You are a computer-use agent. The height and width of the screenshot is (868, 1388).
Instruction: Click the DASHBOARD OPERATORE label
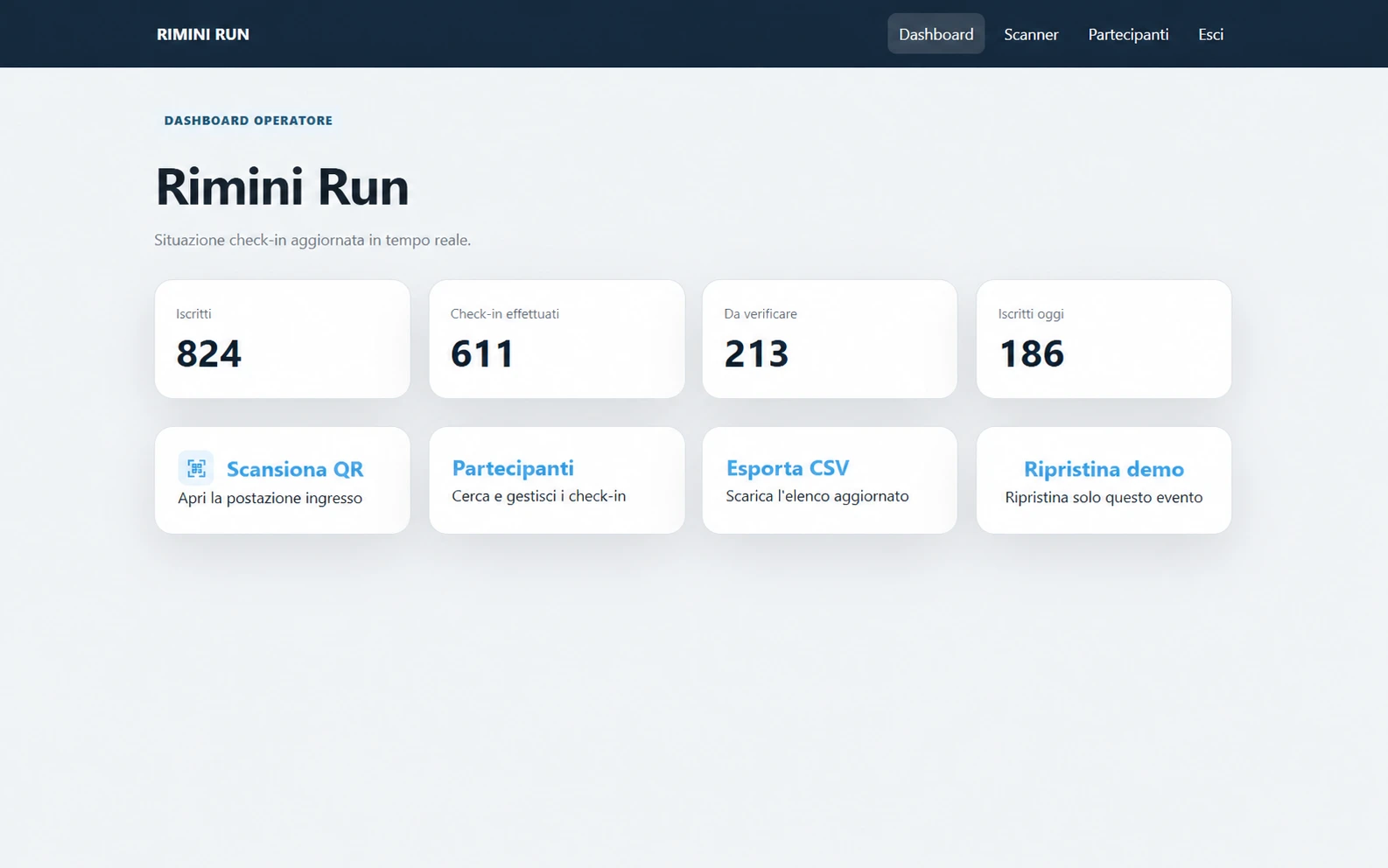coord(249,121)
